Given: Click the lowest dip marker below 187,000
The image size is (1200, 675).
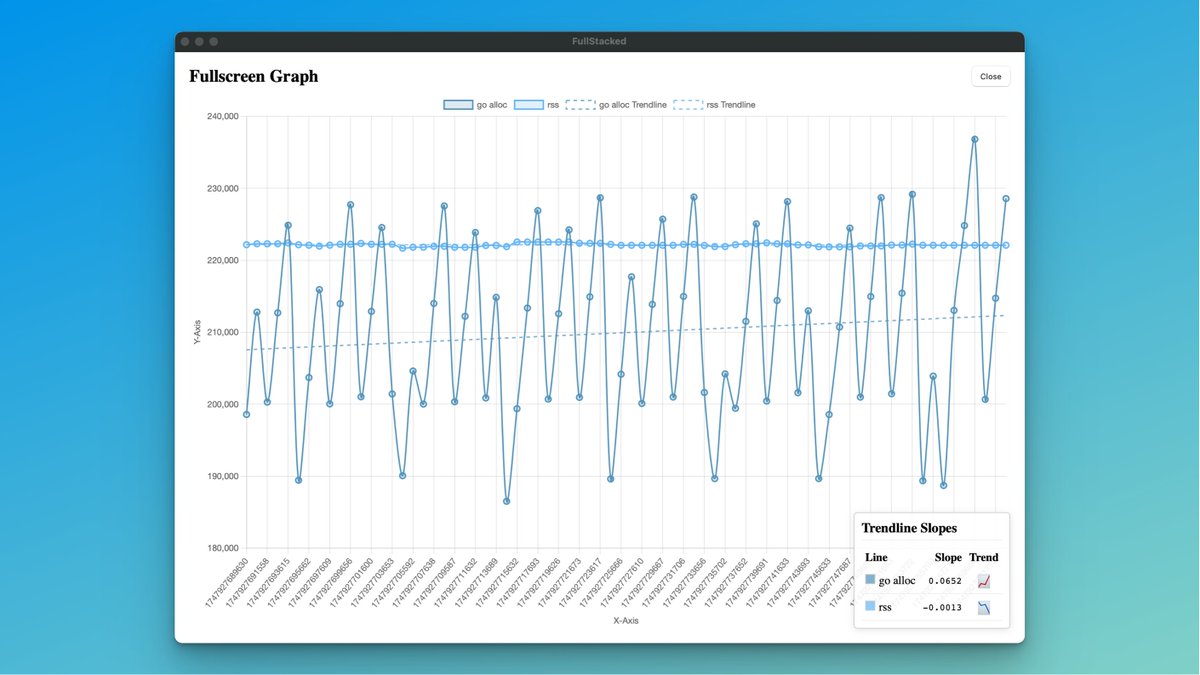Looking at the screenshot, I should 508,500.
